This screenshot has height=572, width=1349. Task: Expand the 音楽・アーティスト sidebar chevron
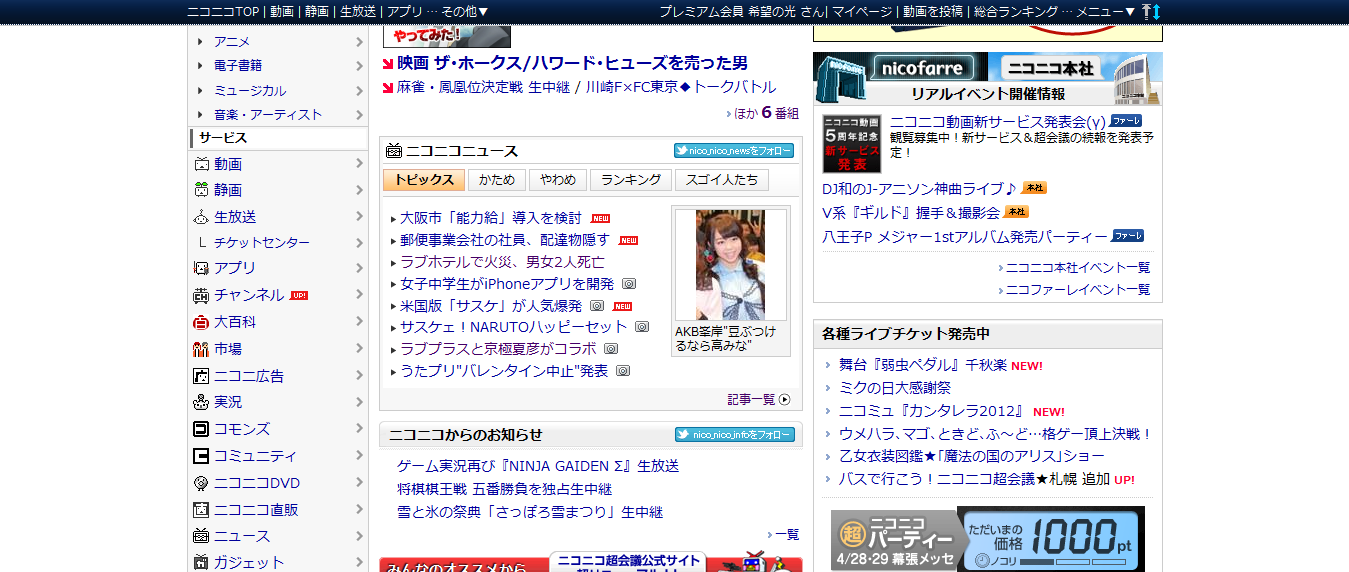point(360,115)
